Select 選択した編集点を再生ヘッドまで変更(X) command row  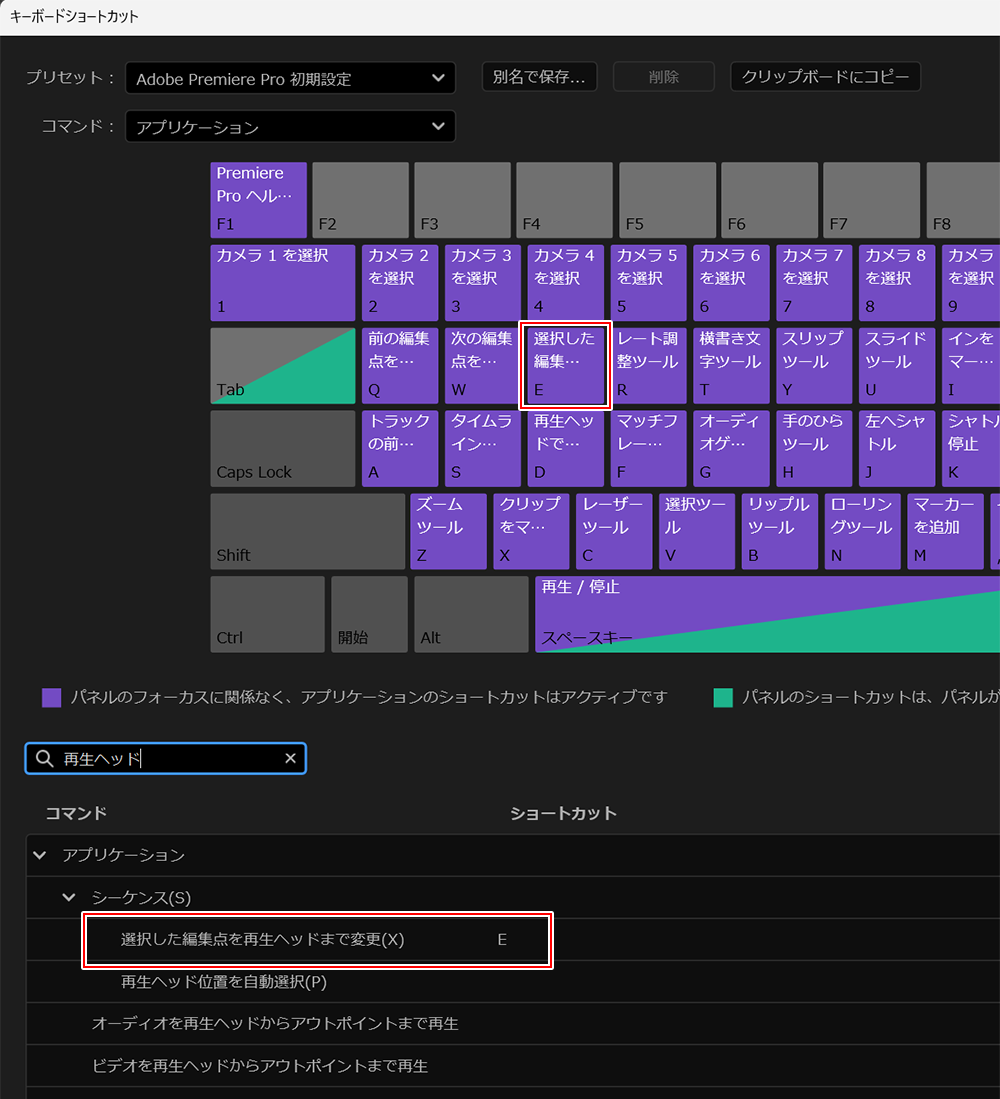click(316, 940)
